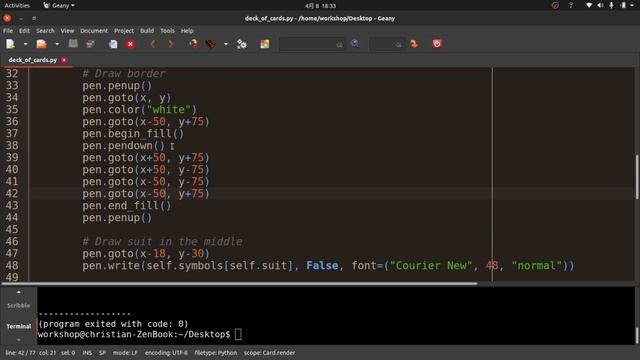Screen dimensions: 640x360
Task: Open the View menu
Action: click(67, 31)
